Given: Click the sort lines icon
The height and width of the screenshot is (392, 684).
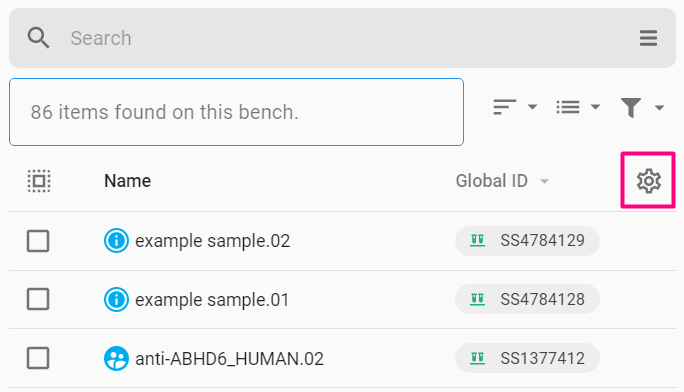Looking at the screenshot, I should pyautogui.click(x=505, y=107).
